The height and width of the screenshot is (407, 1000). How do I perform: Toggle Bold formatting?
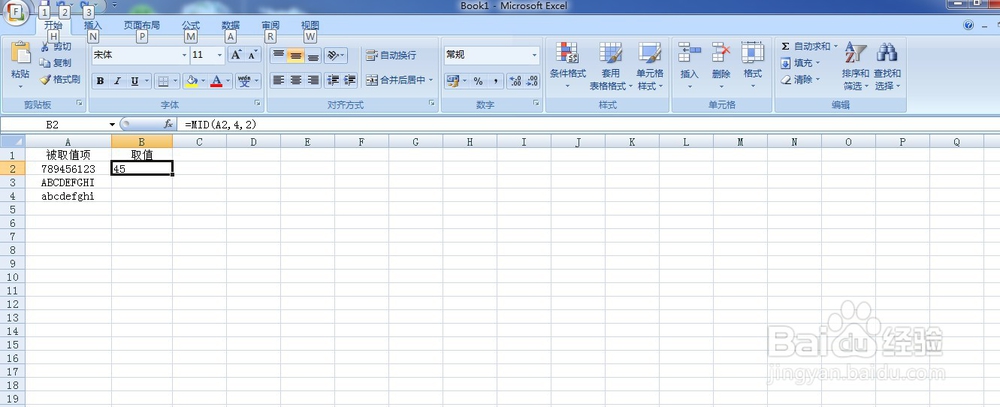point(100,81)
